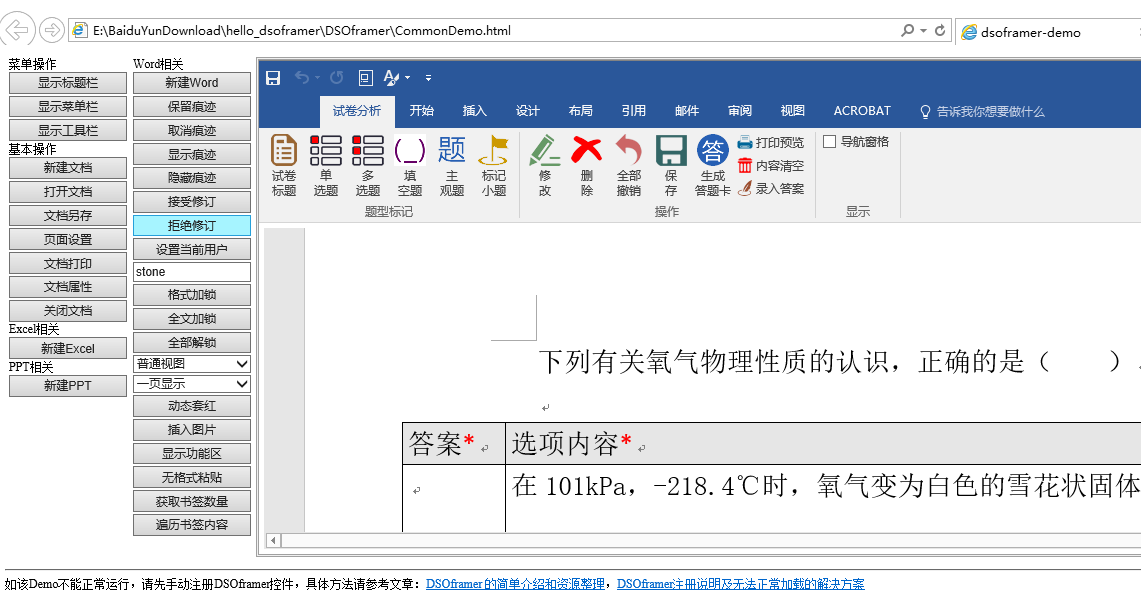This screenshot has width=1141, height=592.
Task: Click the stone user name input field
Action: point(192,272)
